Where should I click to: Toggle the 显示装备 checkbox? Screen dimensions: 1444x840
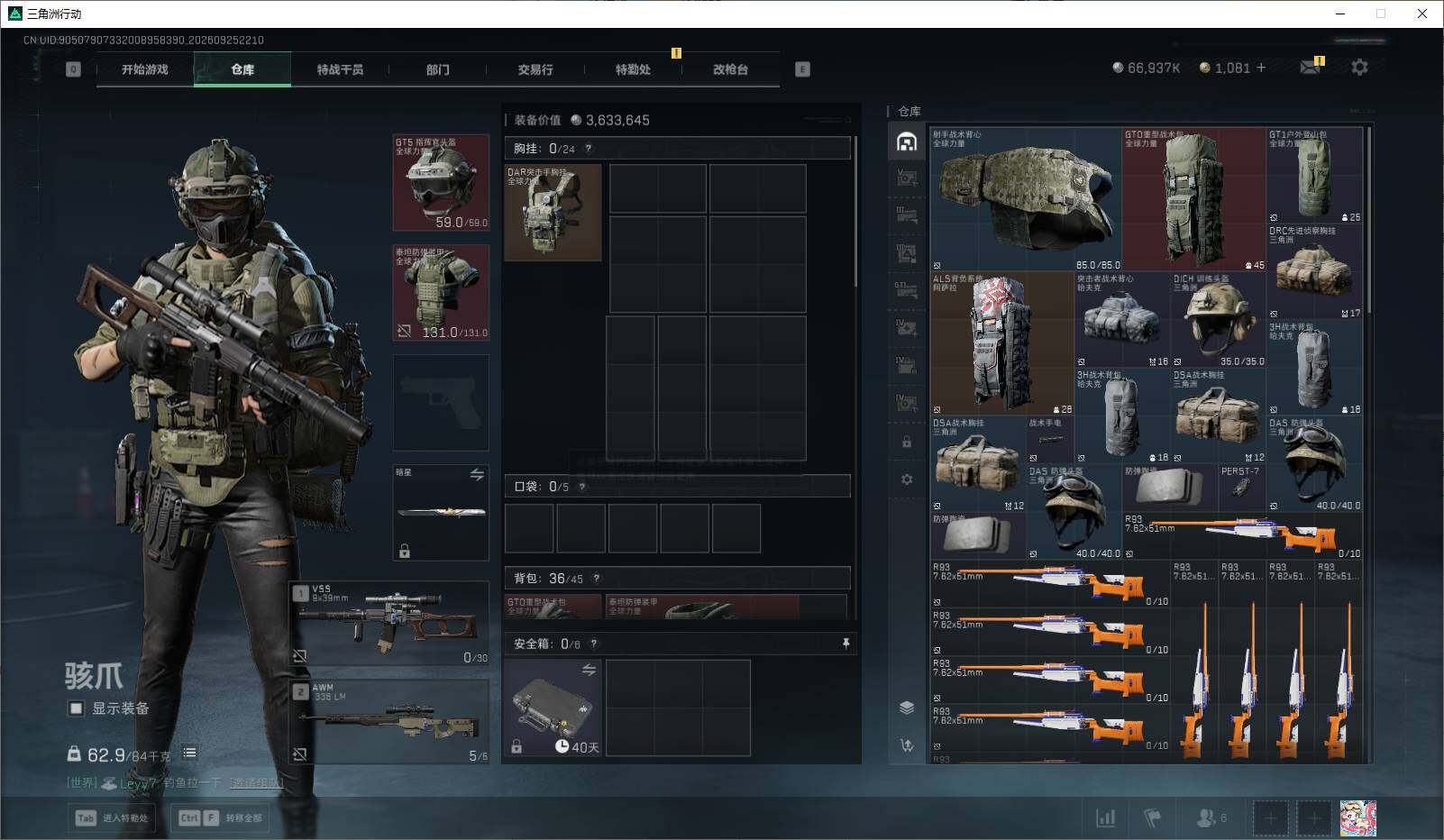pyautogui.click(x=76, y=708)
